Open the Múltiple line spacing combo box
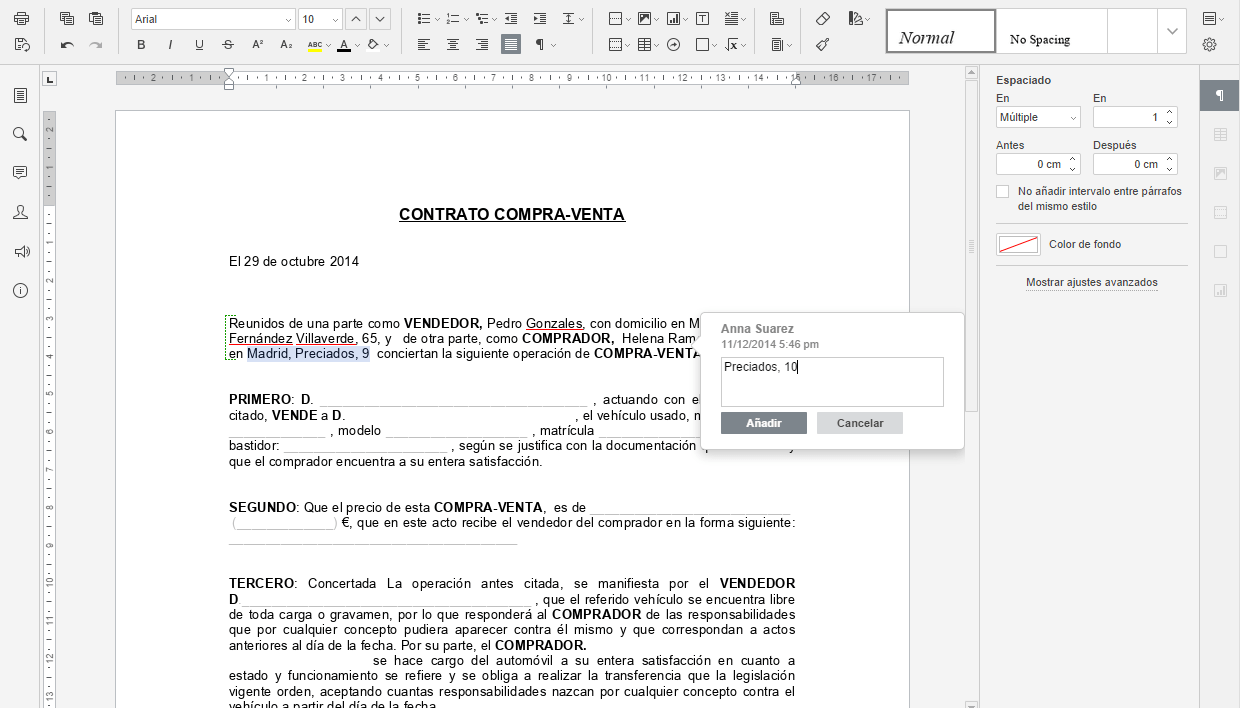The width and height of the screenshot is (1240, 708). (1038, 117)
